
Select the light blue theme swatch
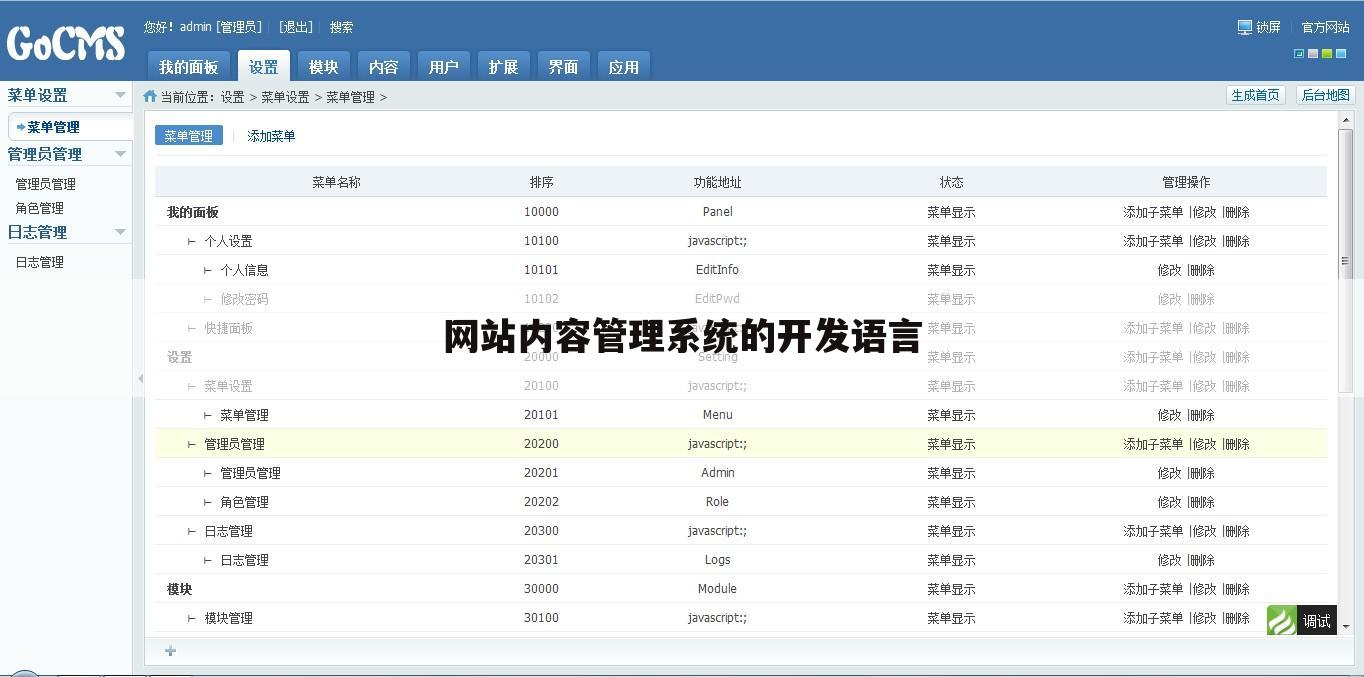1341,52
